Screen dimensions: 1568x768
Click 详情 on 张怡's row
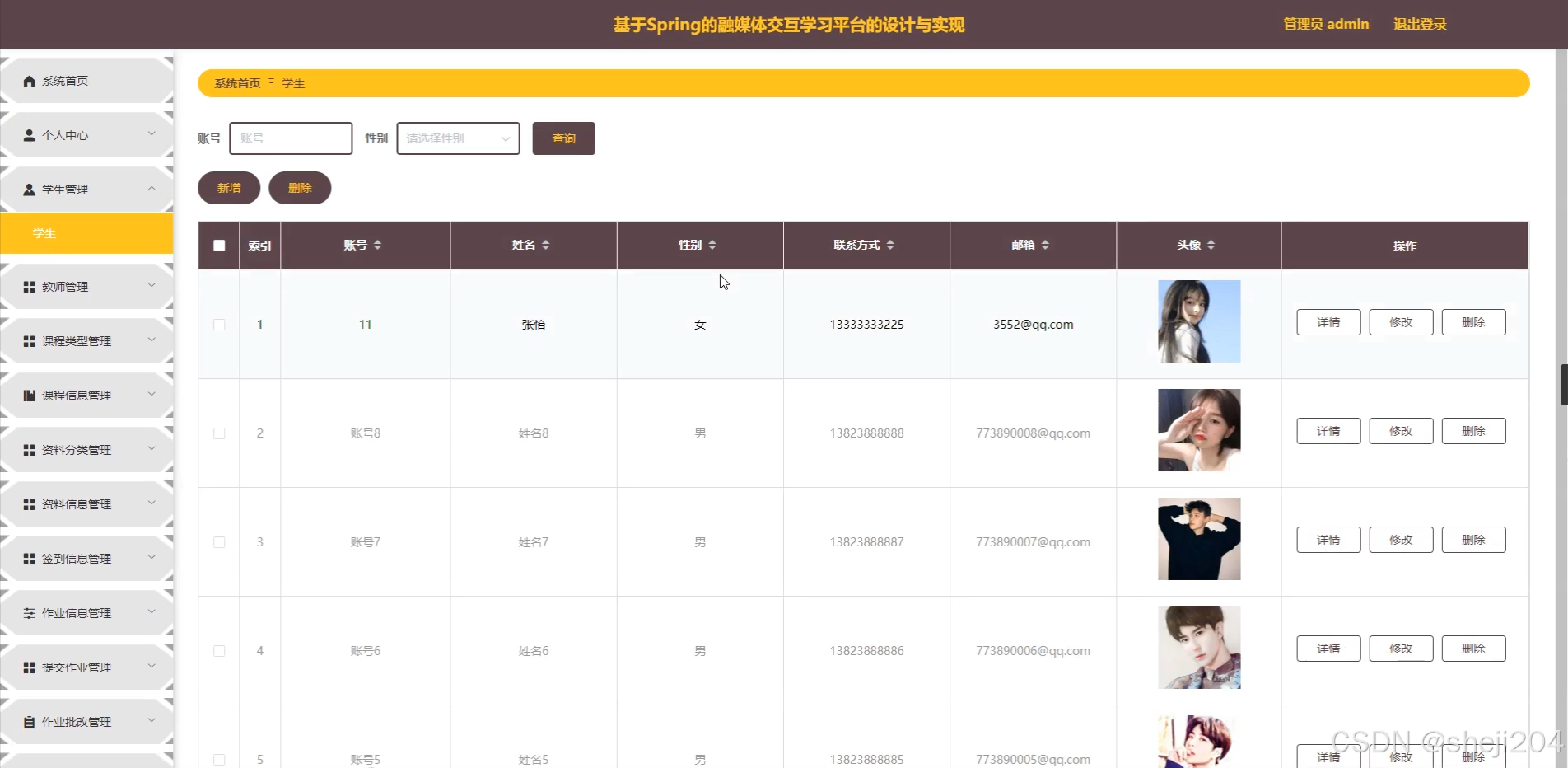tap(1328, 321)
